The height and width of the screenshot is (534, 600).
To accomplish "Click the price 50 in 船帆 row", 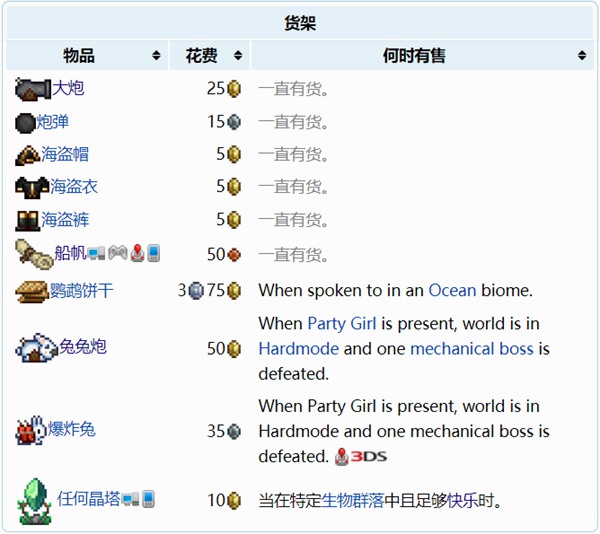I will point(216,254).
